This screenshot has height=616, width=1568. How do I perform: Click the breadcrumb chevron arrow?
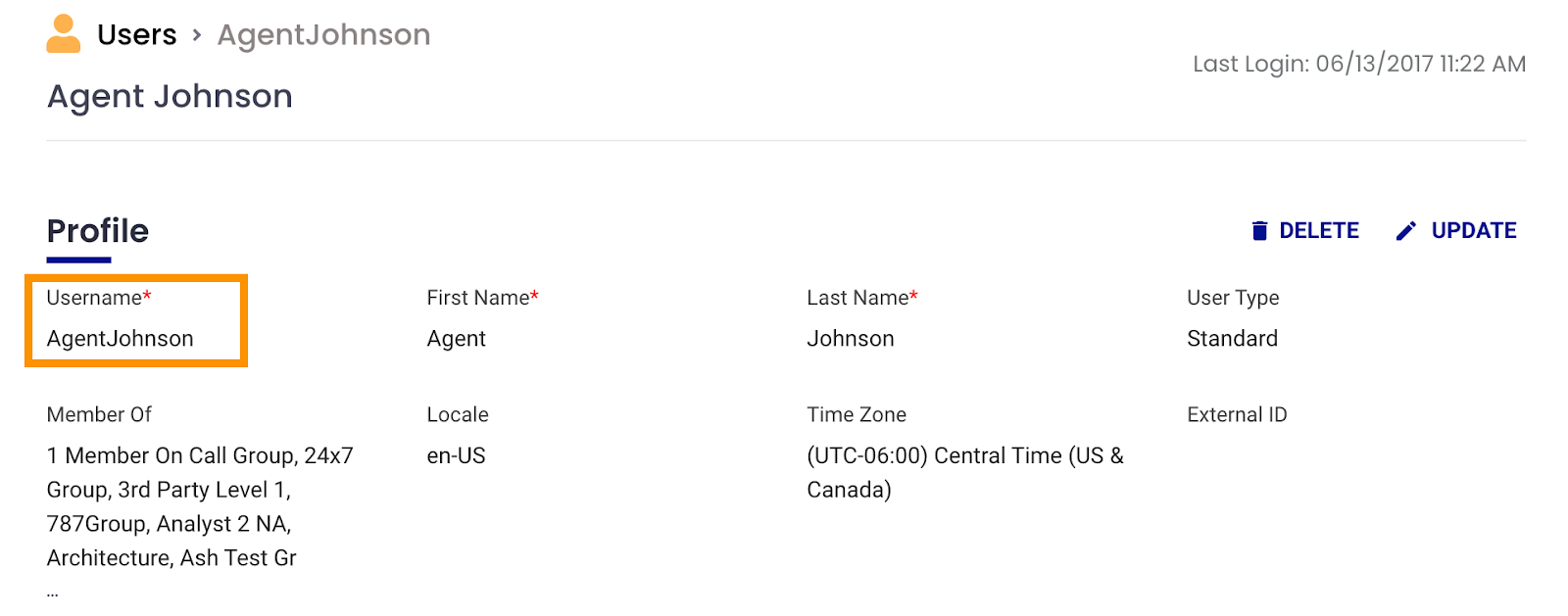pos(197,35)
